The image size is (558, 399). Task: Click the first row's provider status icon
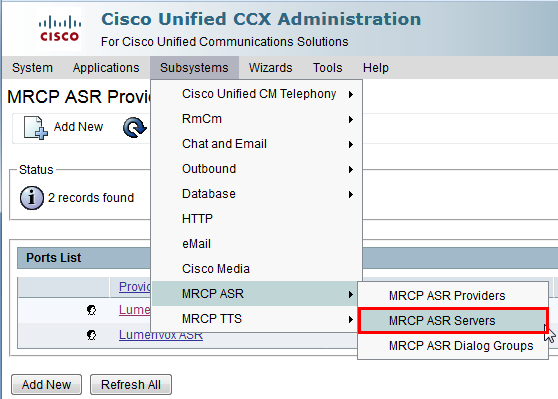(x=91, y=310)
